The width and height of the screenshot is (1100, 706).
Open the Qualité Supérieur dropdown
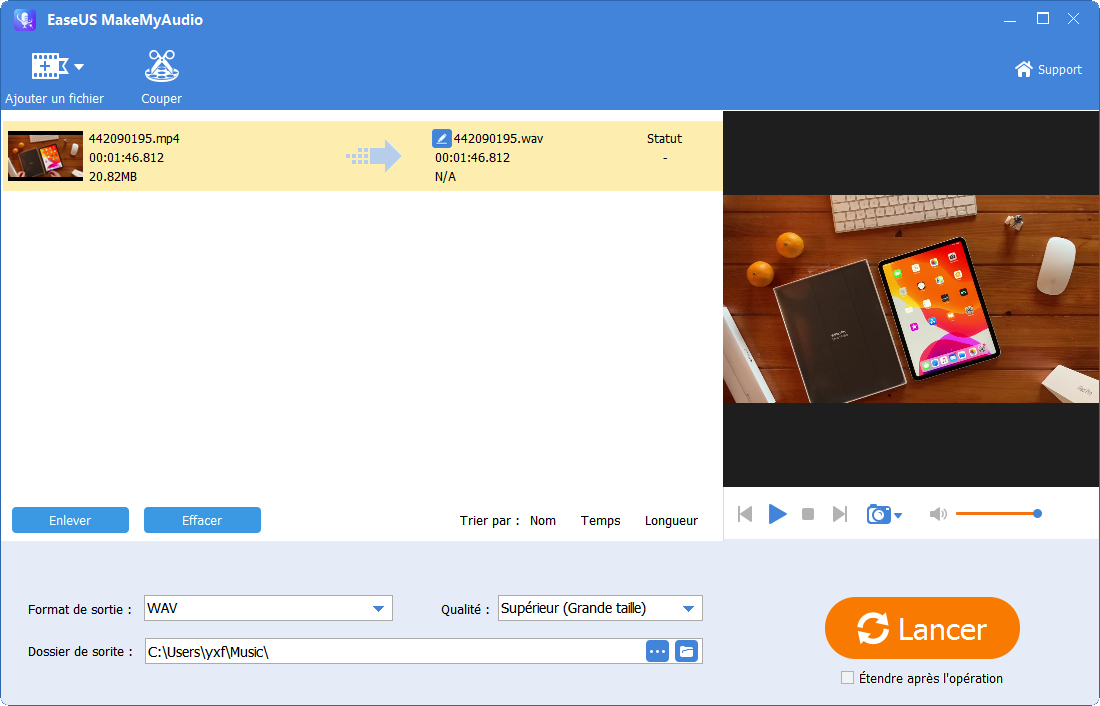click(x=601, y=608)
